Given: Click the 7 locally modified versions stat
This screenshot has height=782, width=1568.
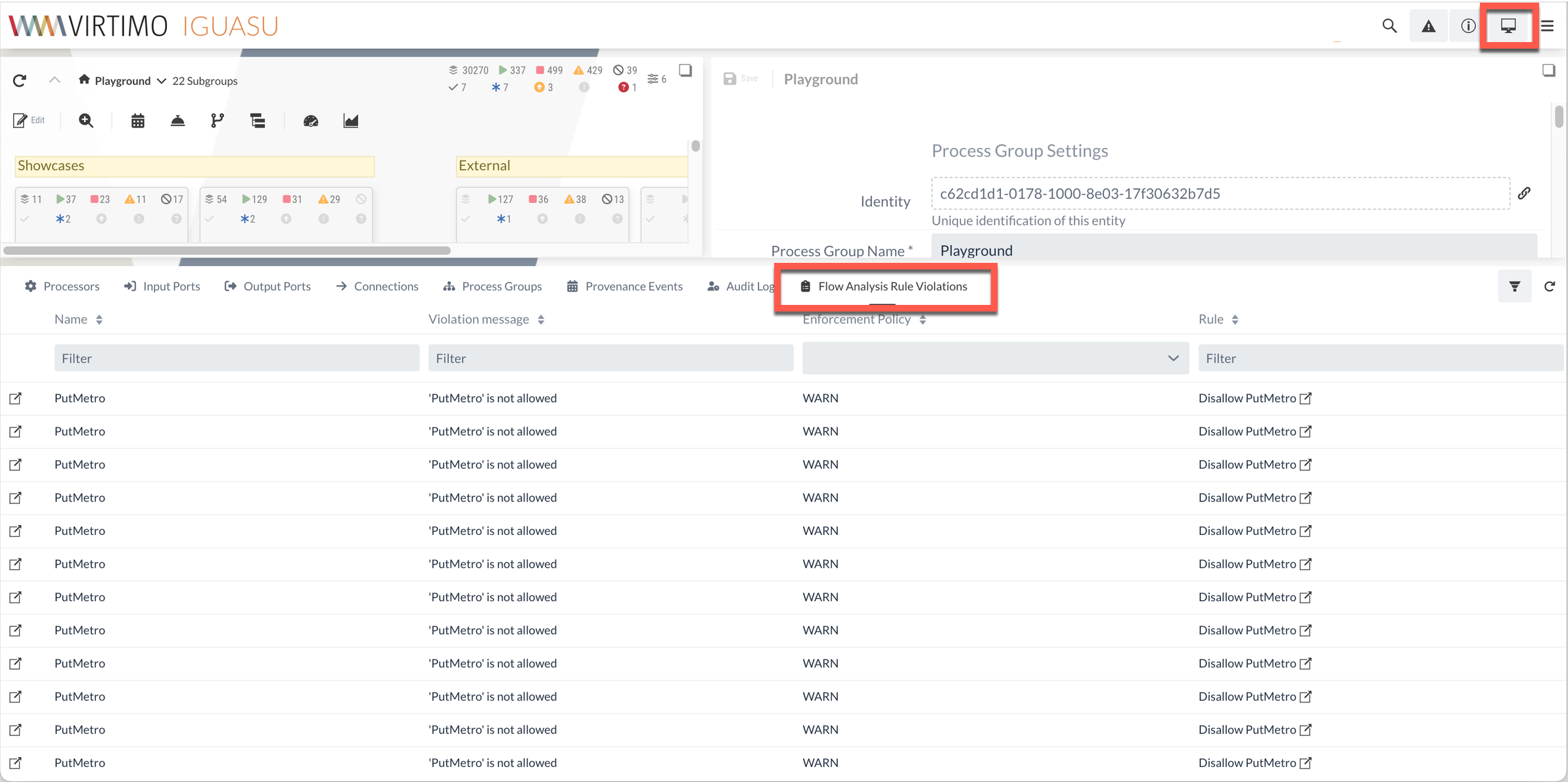Looking at the screenshot, I should 499,87.
